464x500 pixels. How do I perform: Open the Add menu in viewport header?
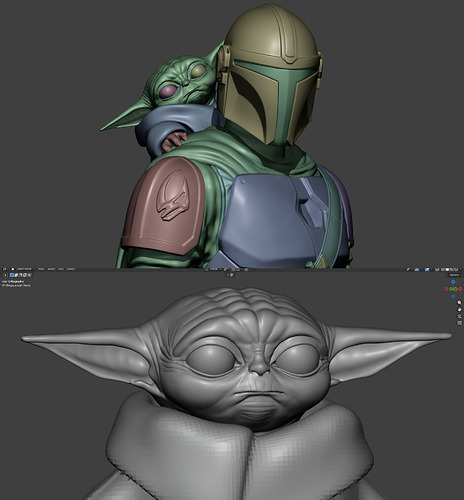(x=61, y=269)
